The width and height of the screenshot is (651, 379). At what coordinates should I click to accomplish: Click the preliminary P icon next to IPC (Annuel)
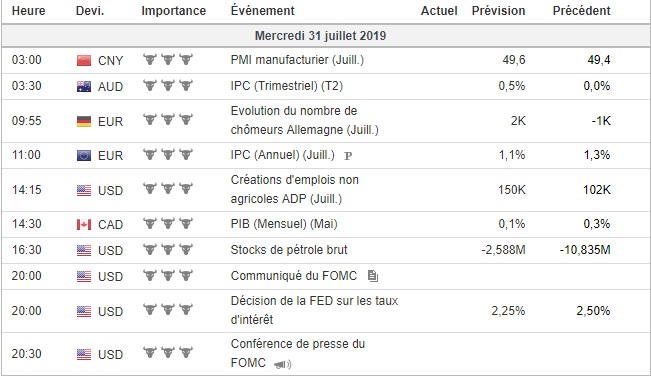348,156
